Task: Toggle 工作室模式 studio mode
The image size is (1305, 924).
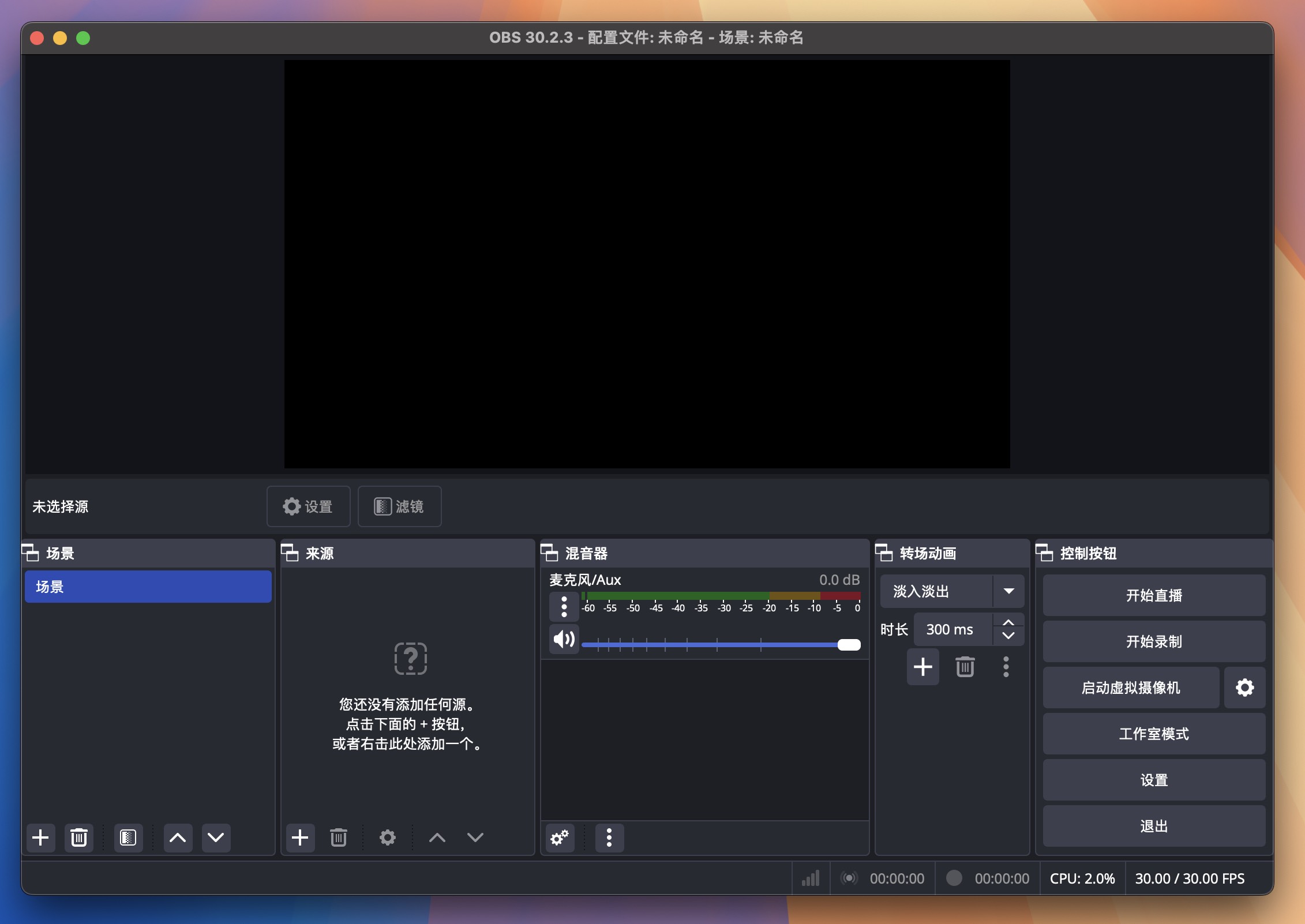Action: point(1154,734)
